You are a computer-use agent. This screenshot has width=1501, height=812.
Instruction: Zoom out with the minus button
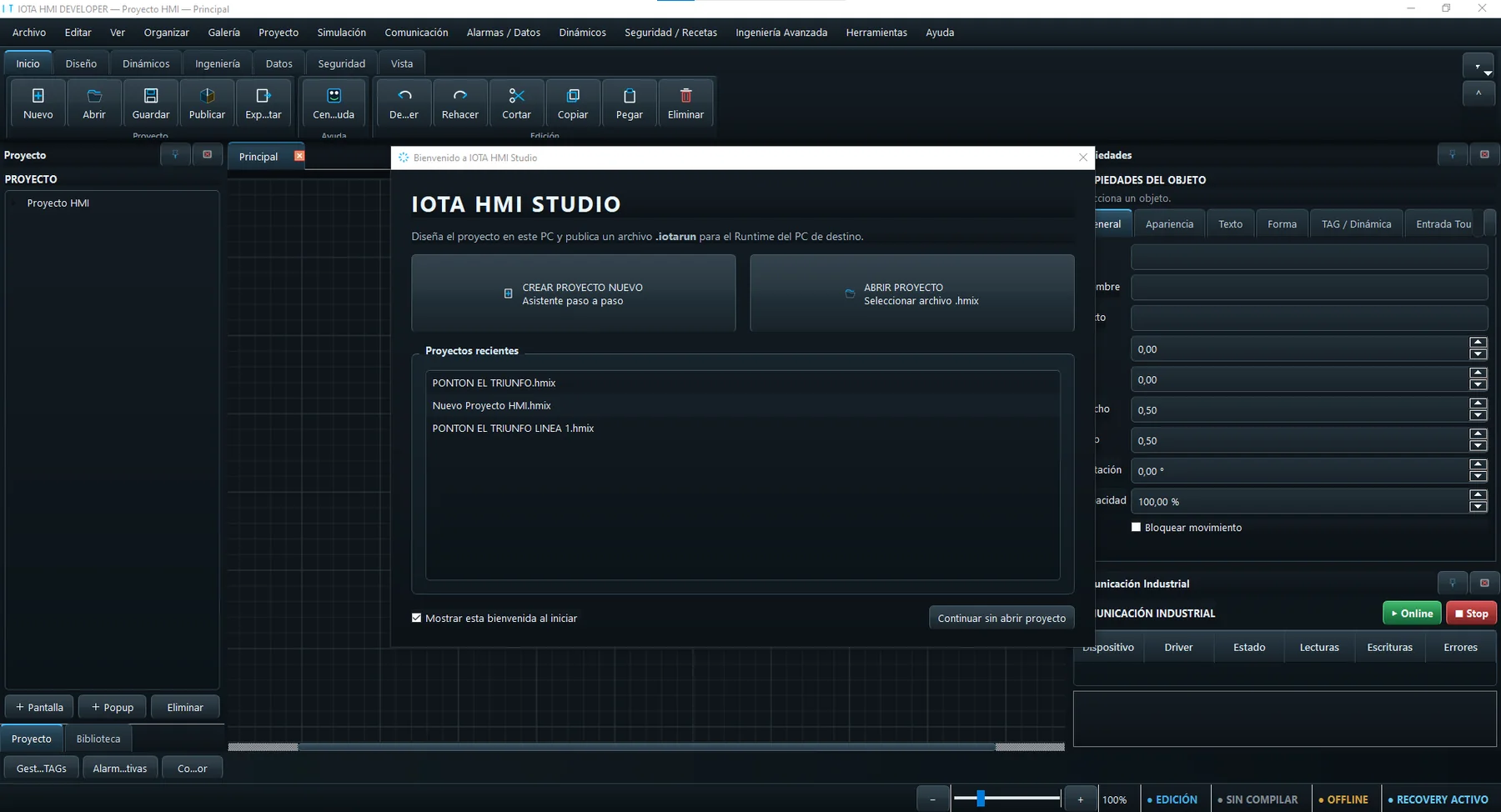click(932, 799)
